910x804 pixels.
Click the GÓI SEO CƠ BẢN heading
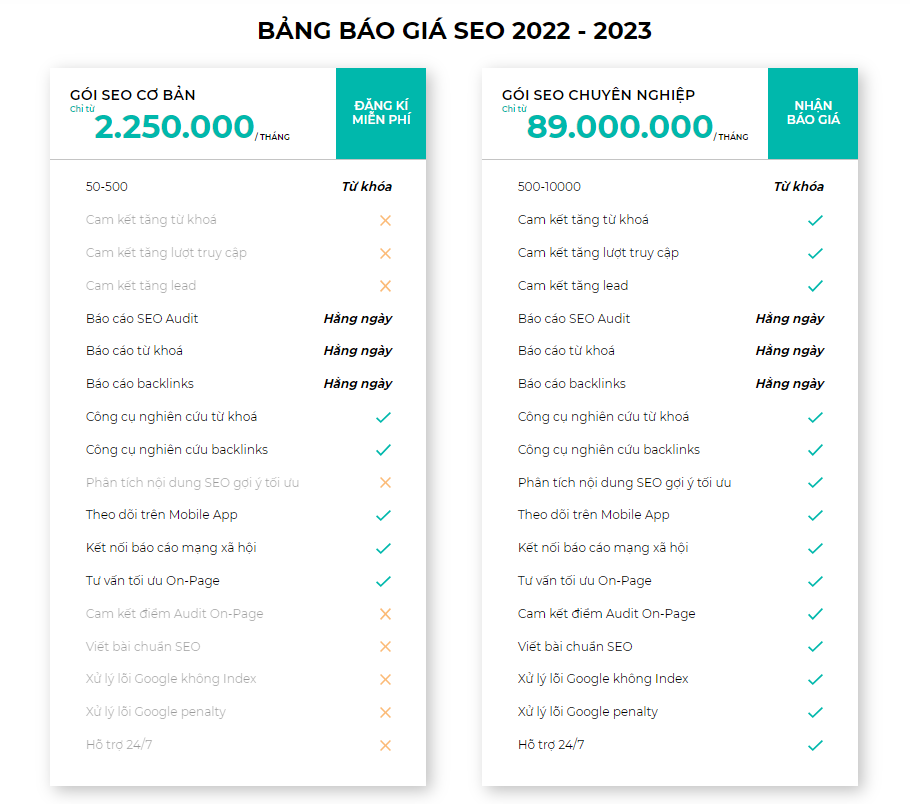click(132, 95)
